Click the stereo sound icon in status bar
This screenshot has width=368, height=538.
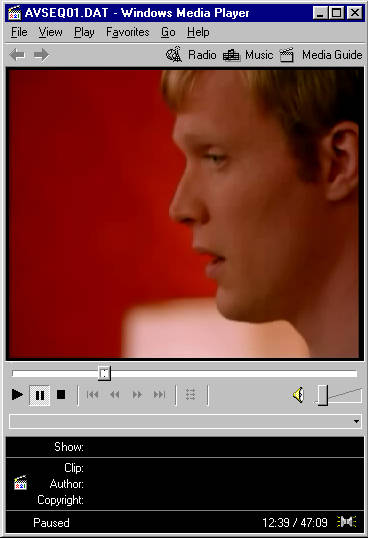(346, 522)
